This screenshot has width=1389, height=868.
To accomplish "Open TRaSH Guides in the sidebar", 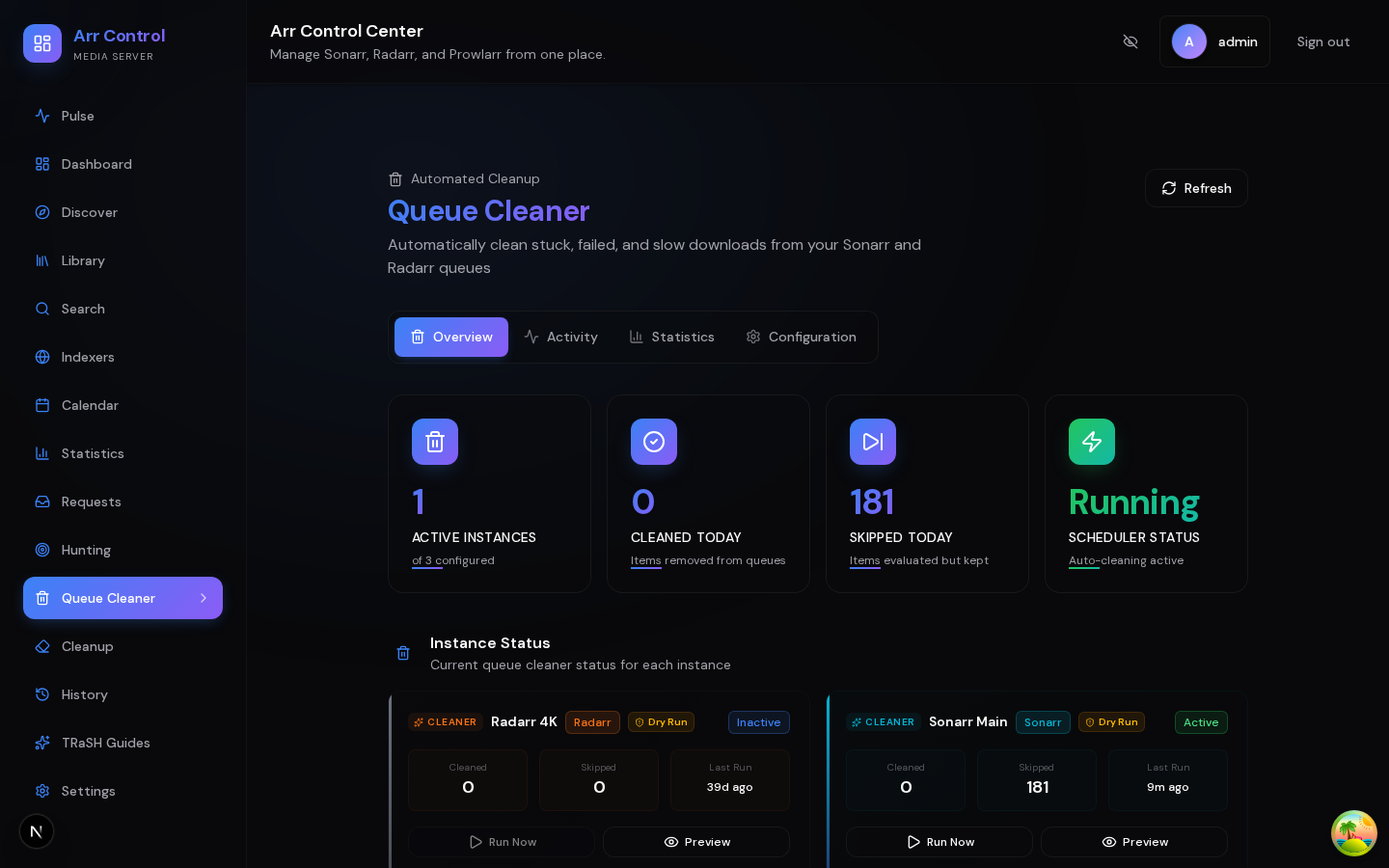I will click(x=123, y=743).
